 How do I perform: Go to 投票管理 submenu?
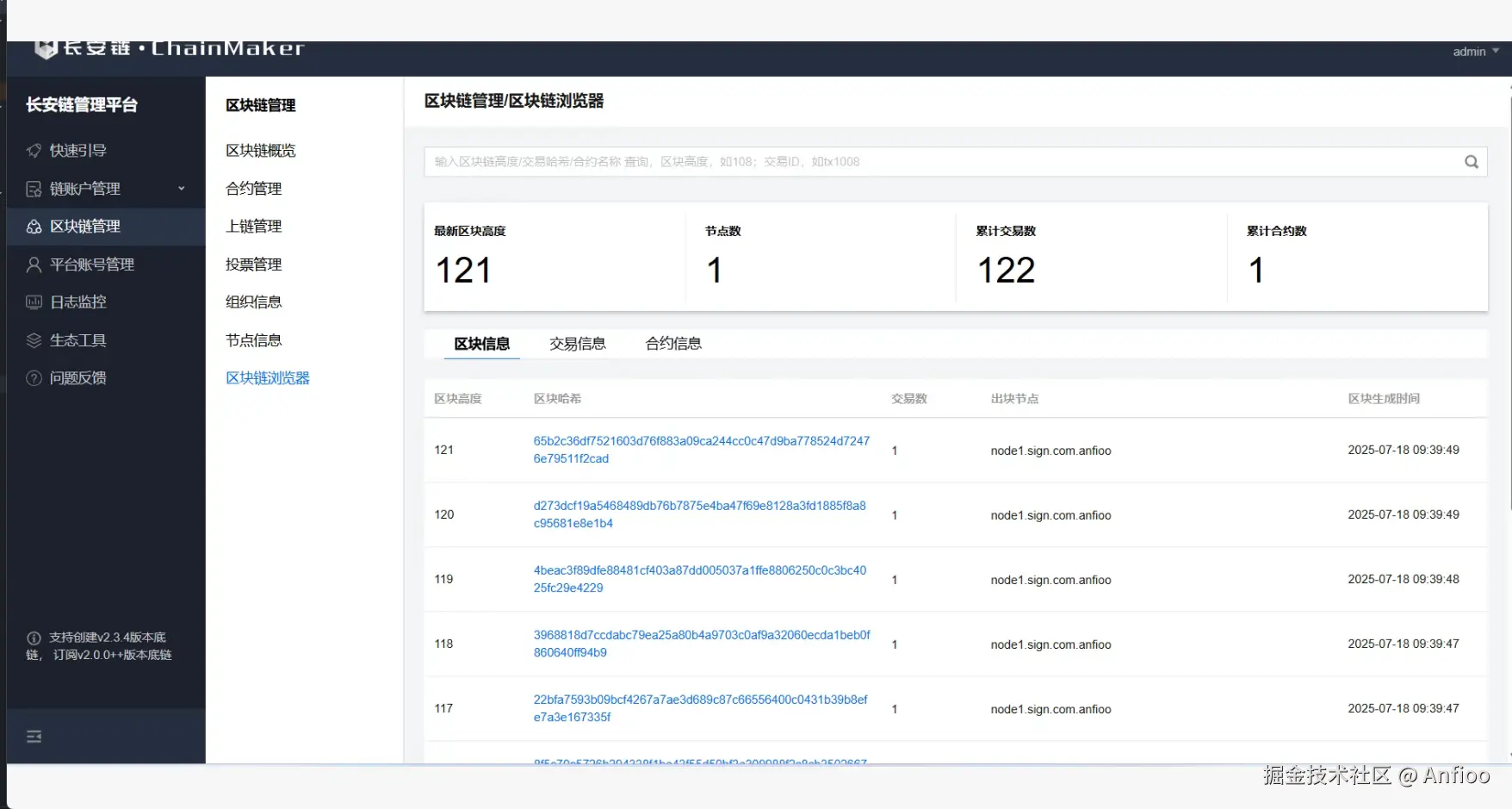pos(253,264)
